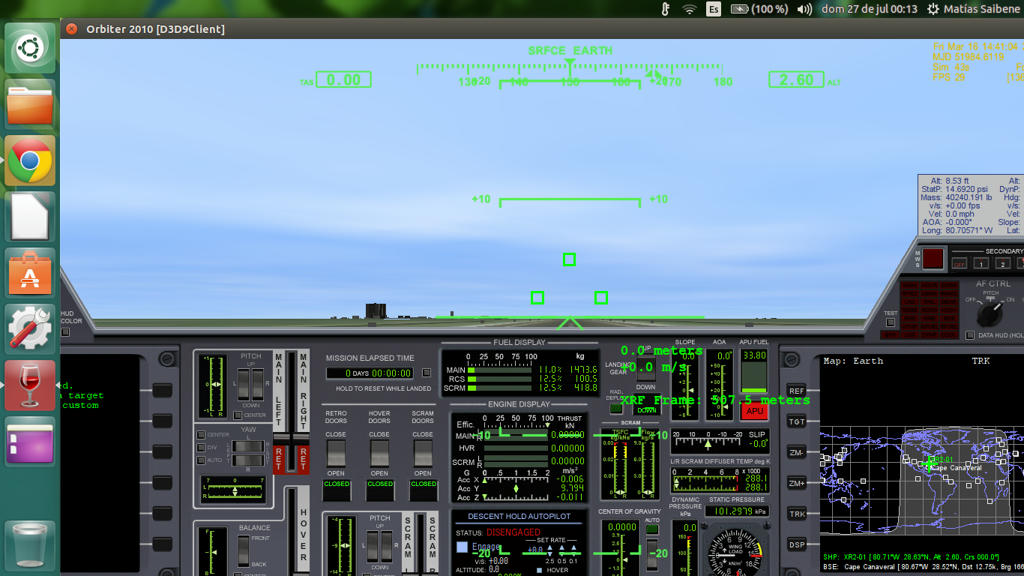Turn secondary HUD OFF

click(x=959, y=263)
